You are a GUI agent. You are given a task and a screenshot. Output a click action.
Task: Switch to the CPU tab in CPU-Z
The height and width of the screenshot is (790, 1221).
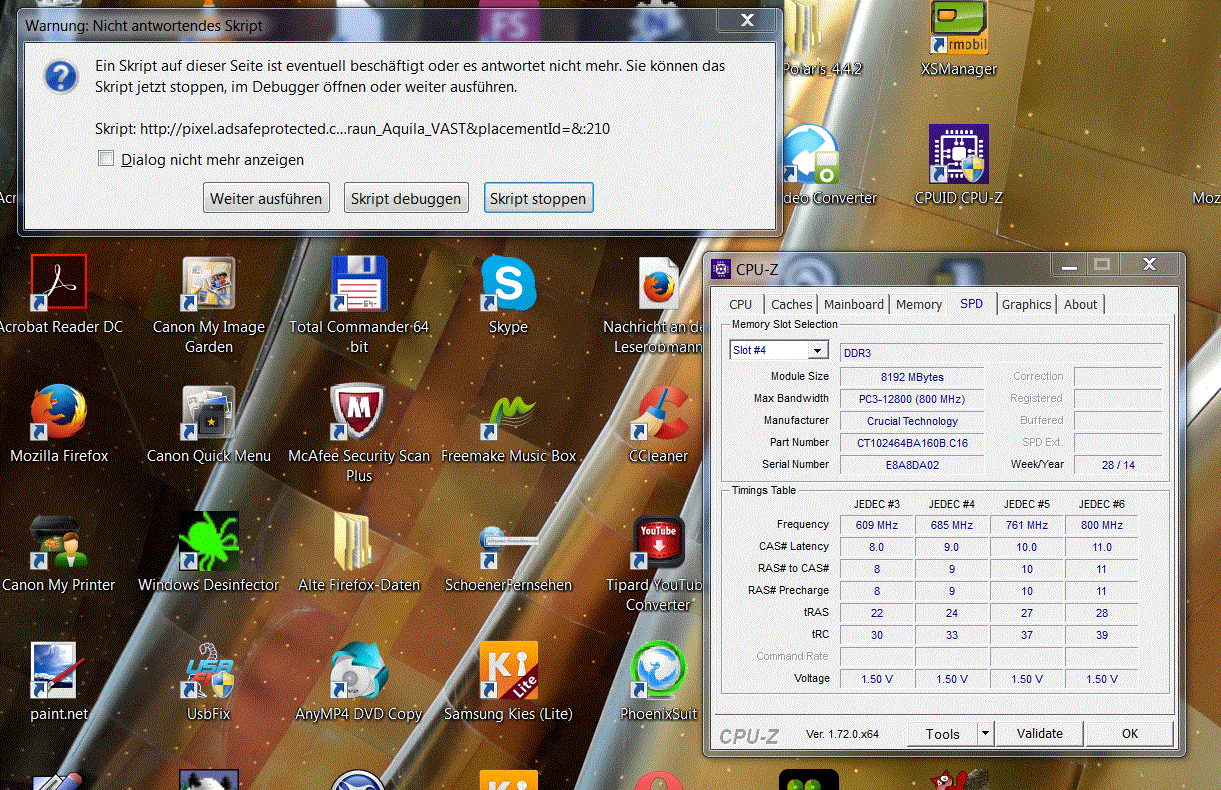(x=741, y=304)
